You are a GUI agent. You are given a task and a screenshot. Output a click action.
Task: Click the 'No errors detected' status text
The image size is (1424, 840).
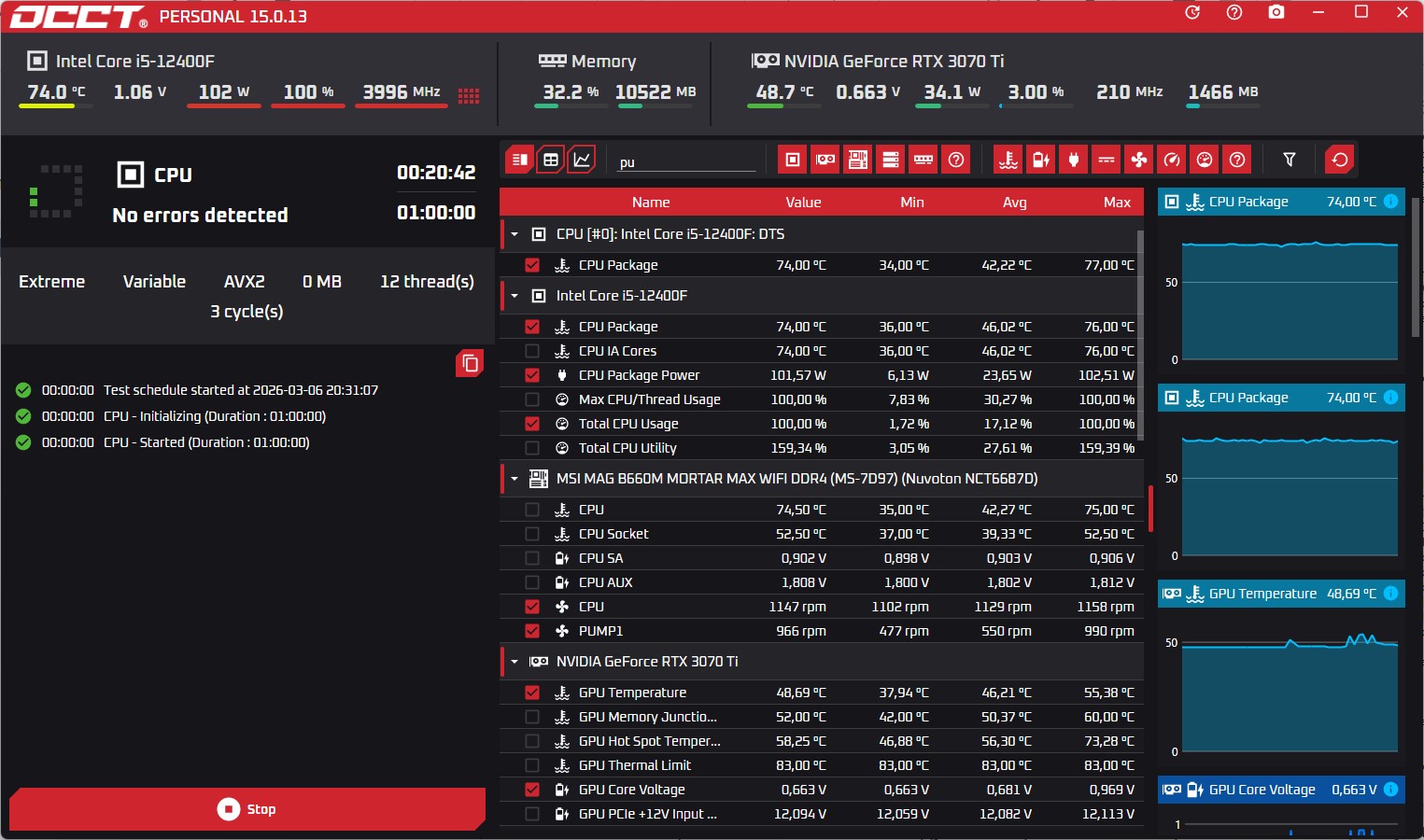click(x=200, y=216)
